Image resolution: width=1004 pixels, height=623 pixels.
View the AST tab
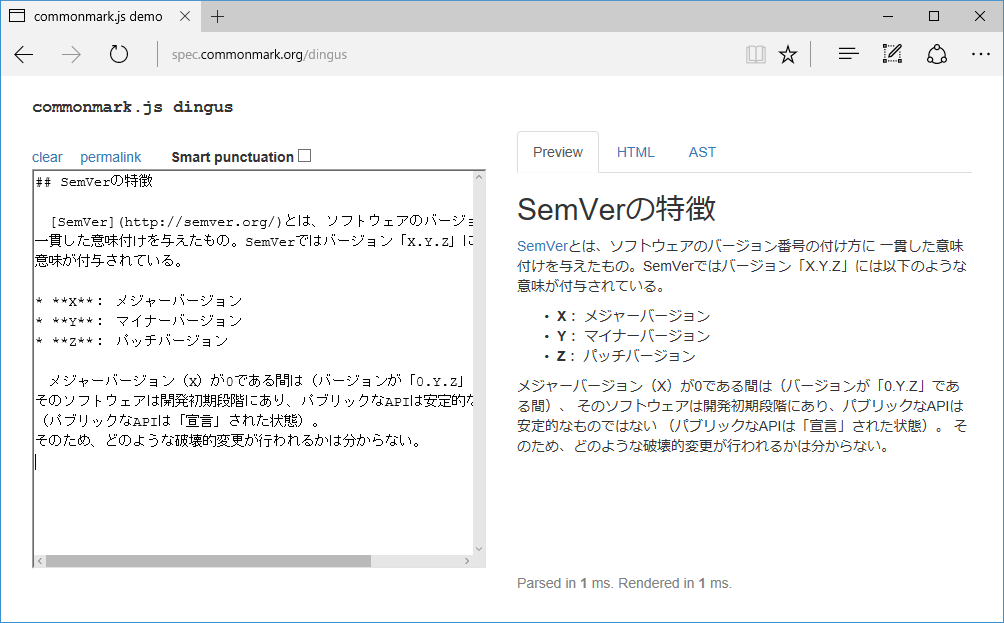(x=702, y=152)
